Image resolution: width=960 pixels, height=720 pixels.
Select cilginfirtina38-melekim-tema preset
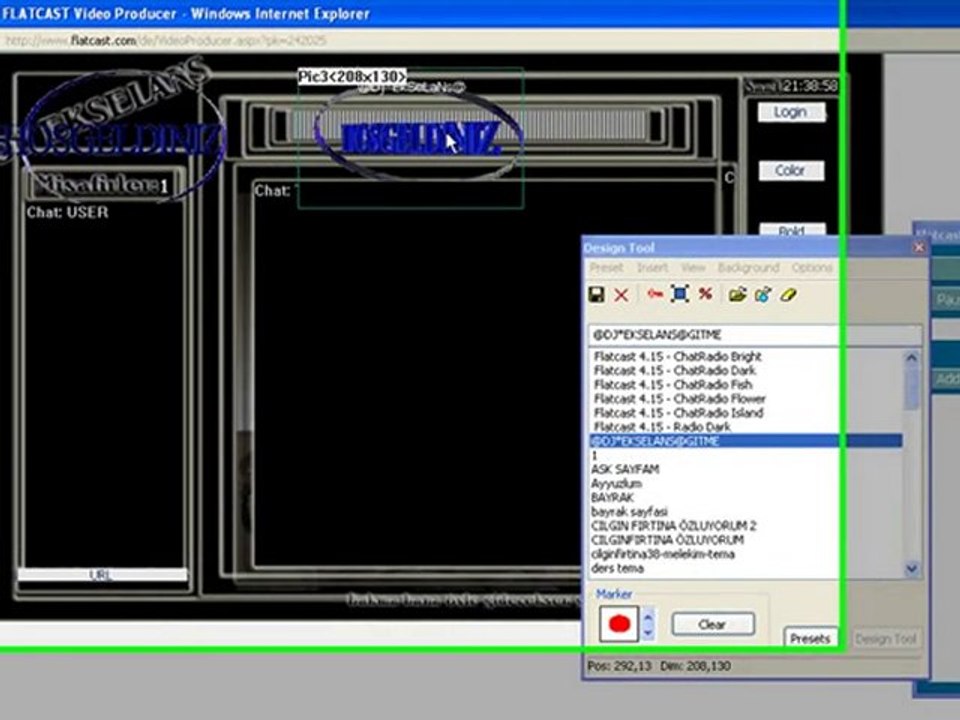663,554
